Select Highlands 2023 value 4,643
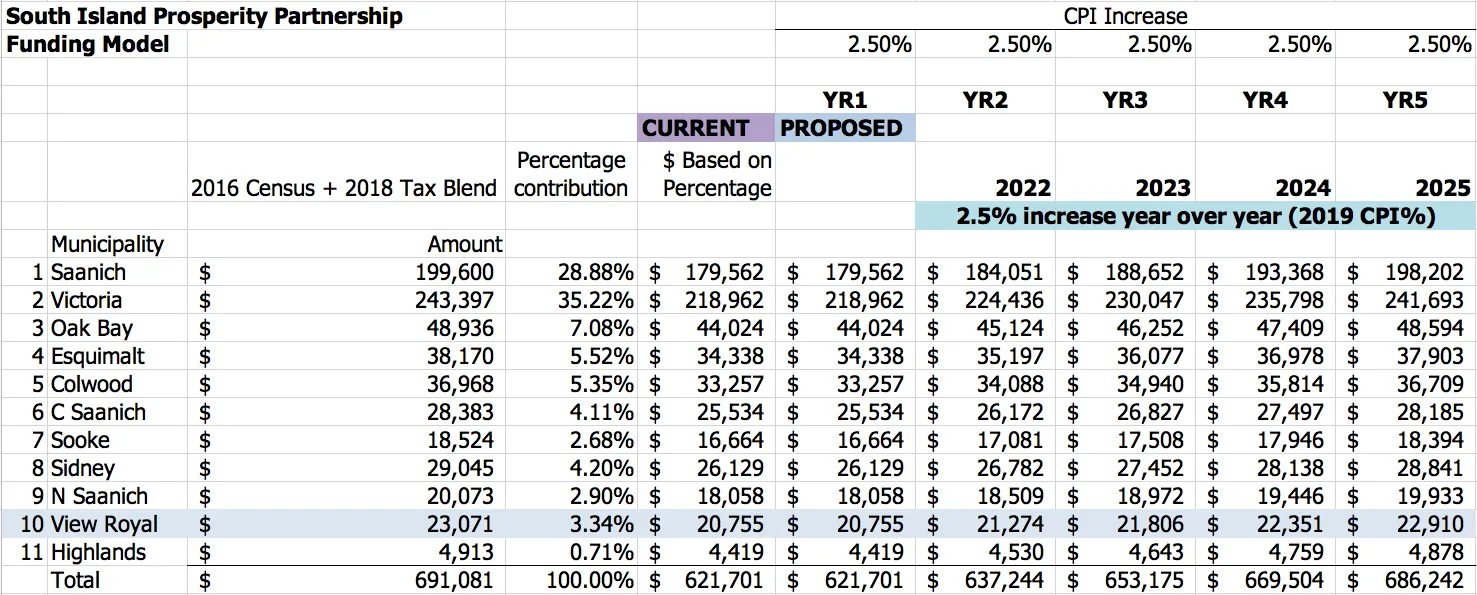The height and width of the screenshot is (595, 1477). click(x=1156, y=552)
